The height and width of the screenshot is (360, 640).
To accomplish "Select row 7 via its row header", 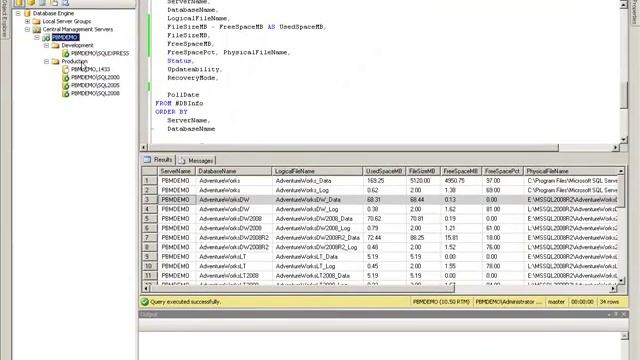I will 149,238.
